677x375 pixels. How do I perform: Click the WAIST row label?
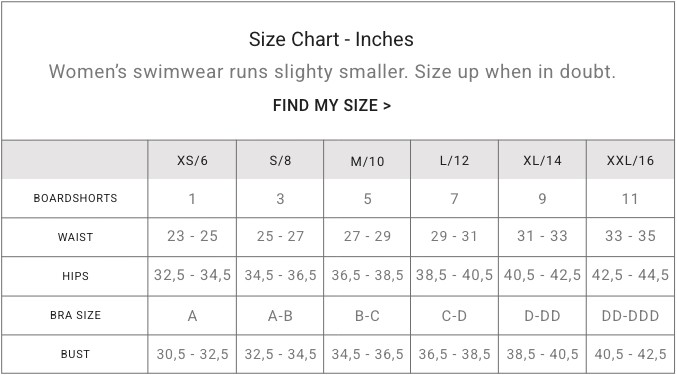(x=75, y=237)
